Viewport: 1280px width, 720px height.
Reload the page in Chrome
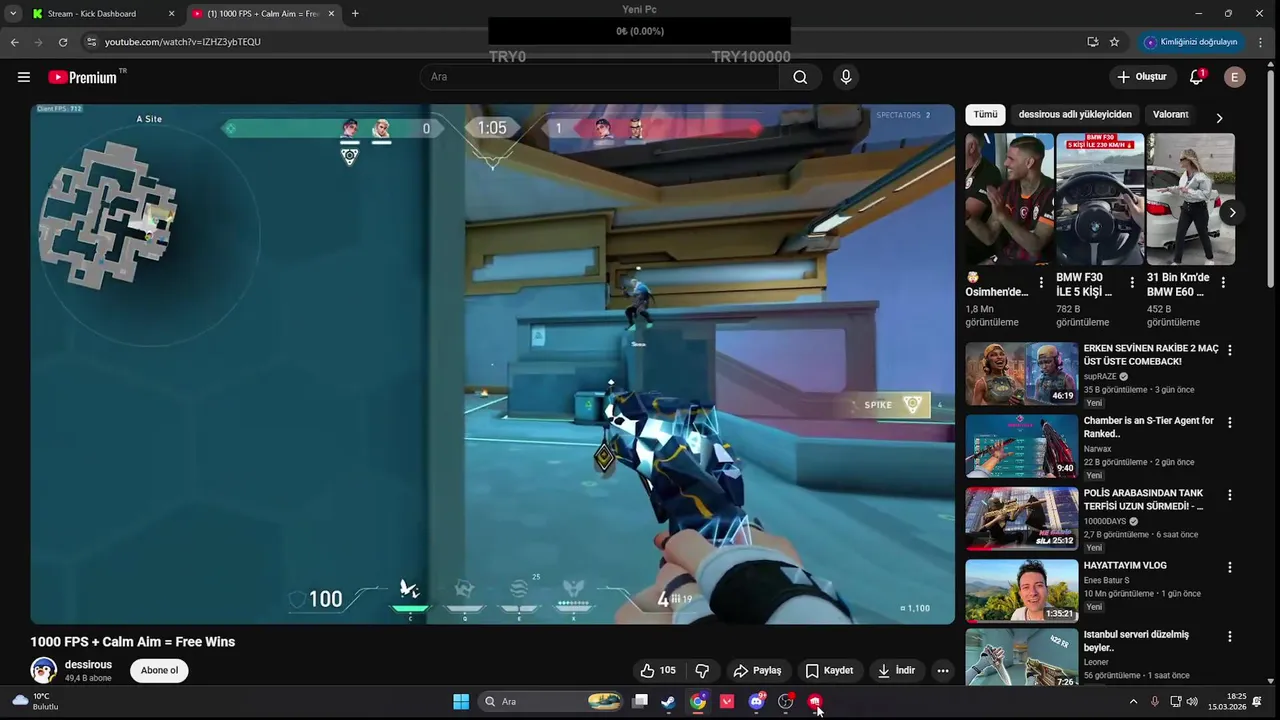63,42
